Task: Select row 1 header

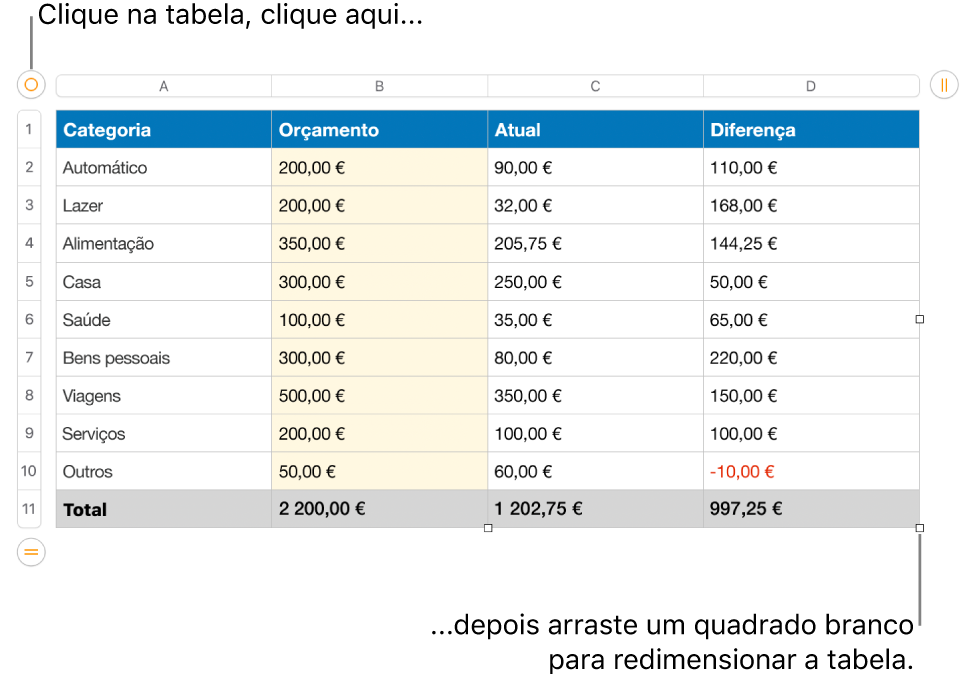Action: coord(29,129)
